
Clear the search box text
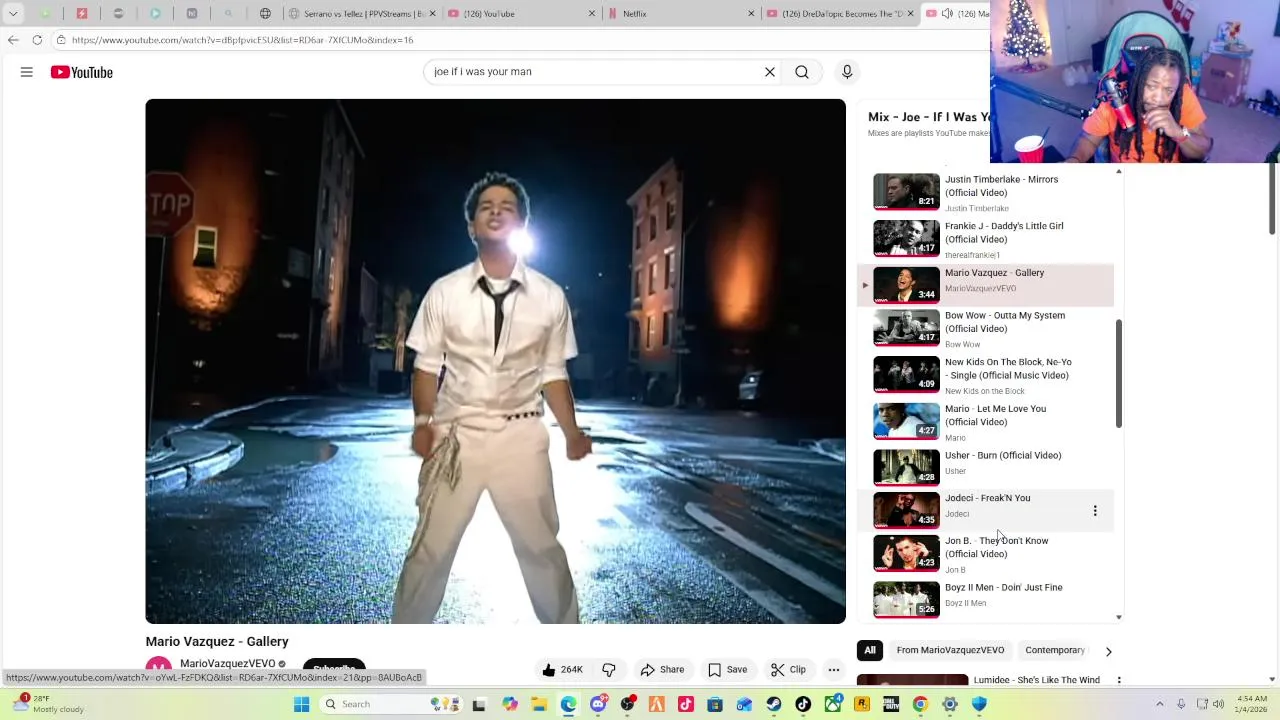(x=770, y=72)
